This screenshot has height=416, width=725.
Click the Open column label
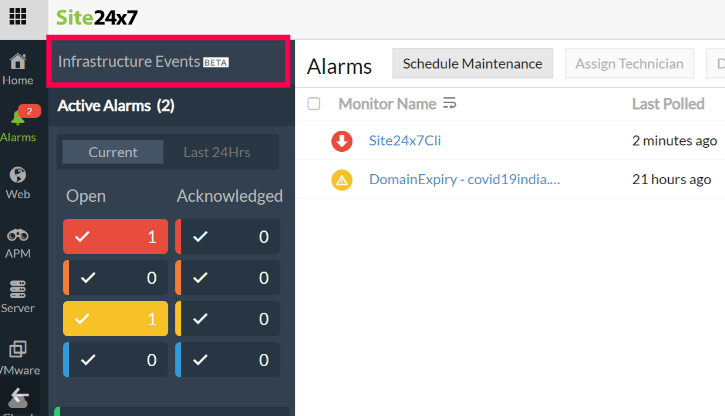coord(86,196)
